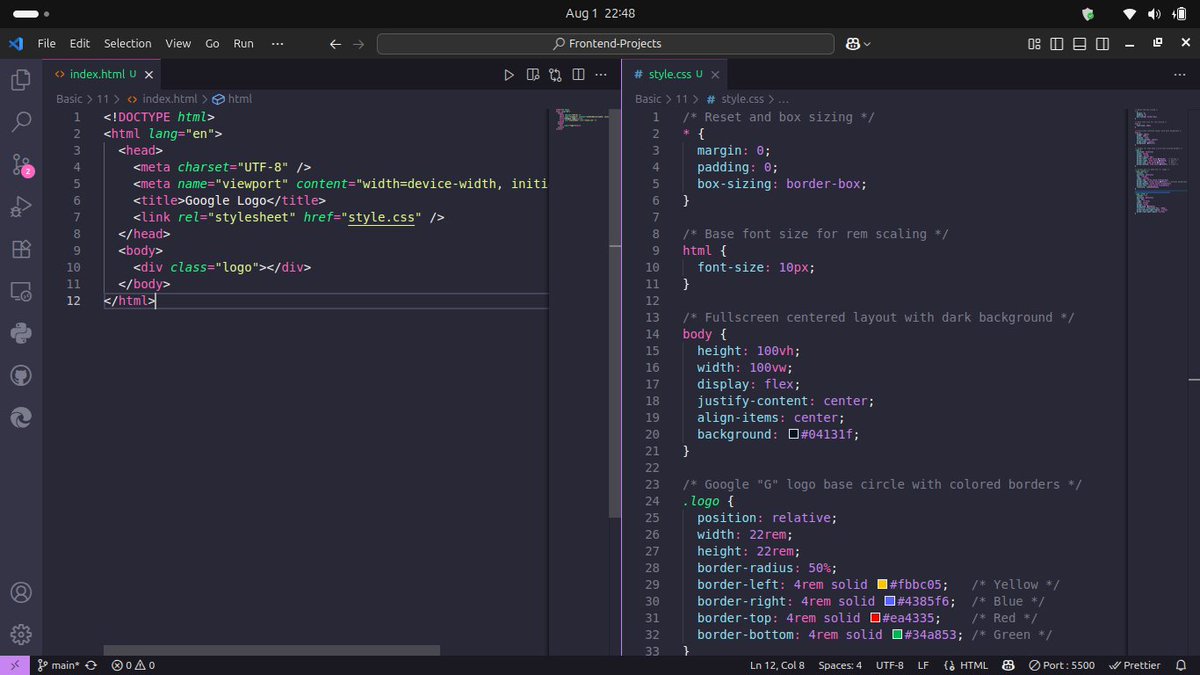Screen dimensions: 1200x675
Task: Click the Copilot status icon in status bar
Action: [x=1008, y=665]
